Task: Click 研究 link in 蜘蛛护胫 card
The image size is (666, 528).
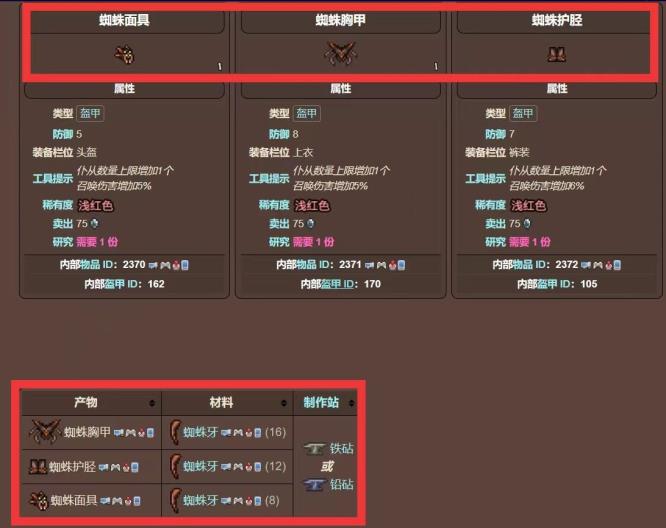Action: 495,242
